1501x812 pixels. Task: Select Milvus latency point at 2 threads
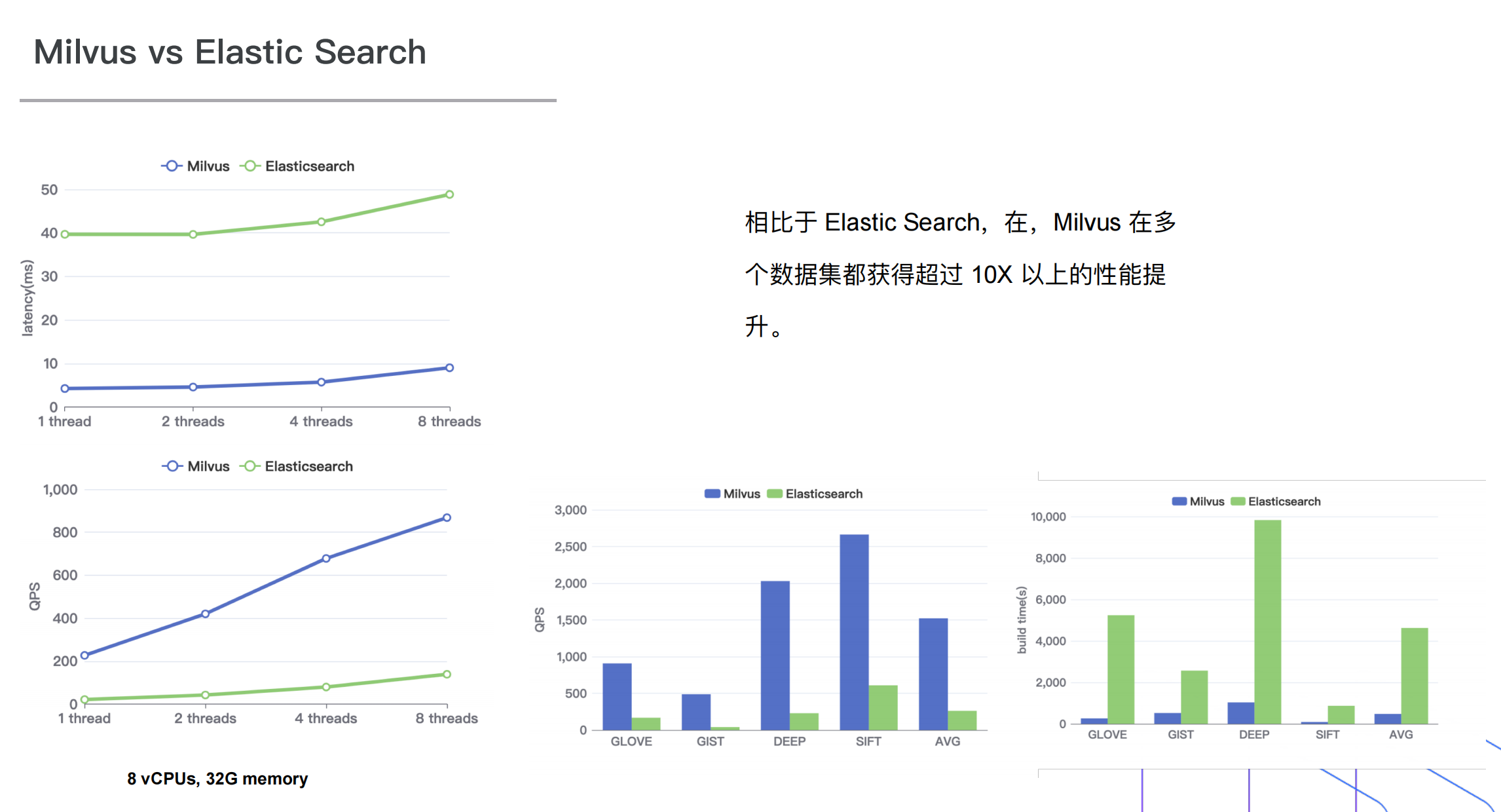[193, 387]
